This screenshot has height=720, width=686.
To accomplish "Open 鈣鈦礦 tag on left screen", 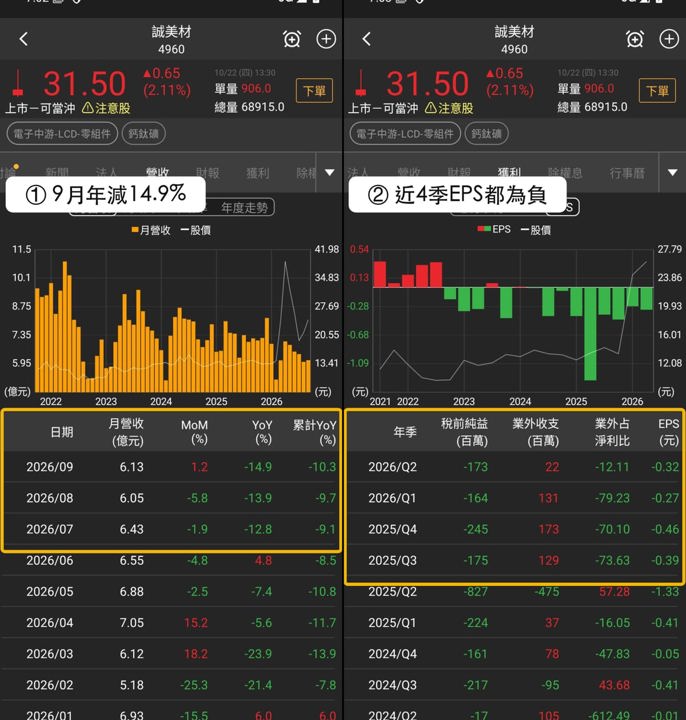I will pos(144,134).
